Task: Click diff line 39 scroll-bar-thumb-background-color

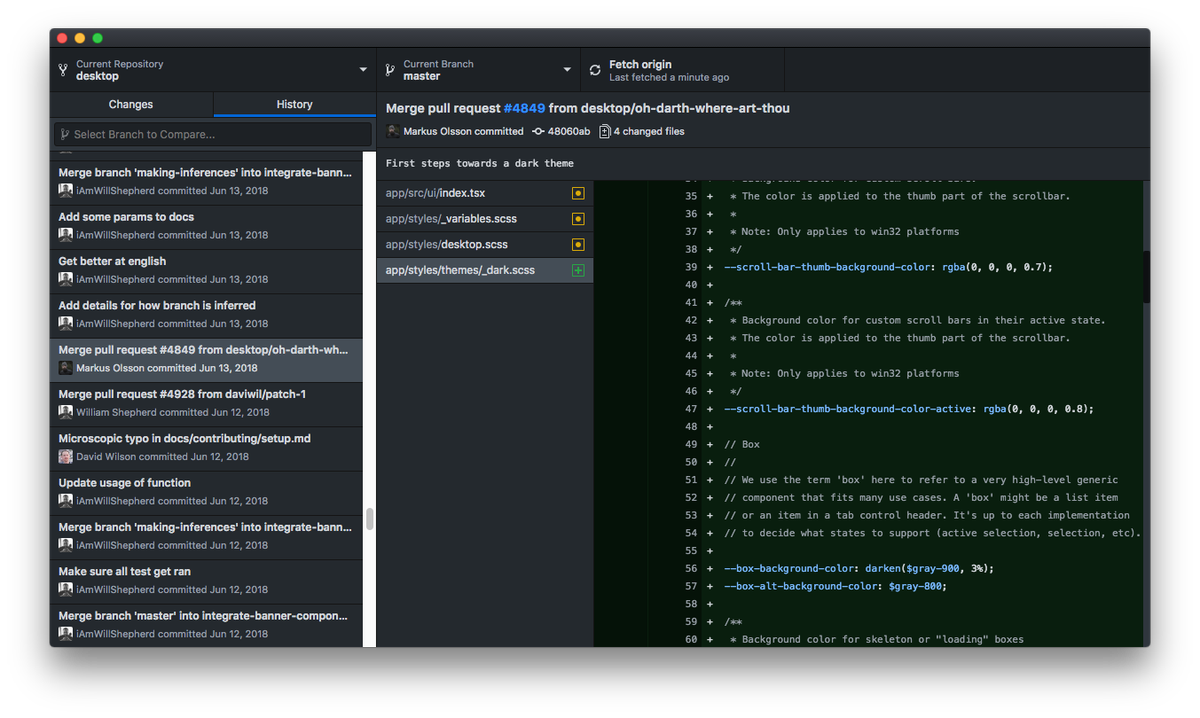Action: (888, 267)
